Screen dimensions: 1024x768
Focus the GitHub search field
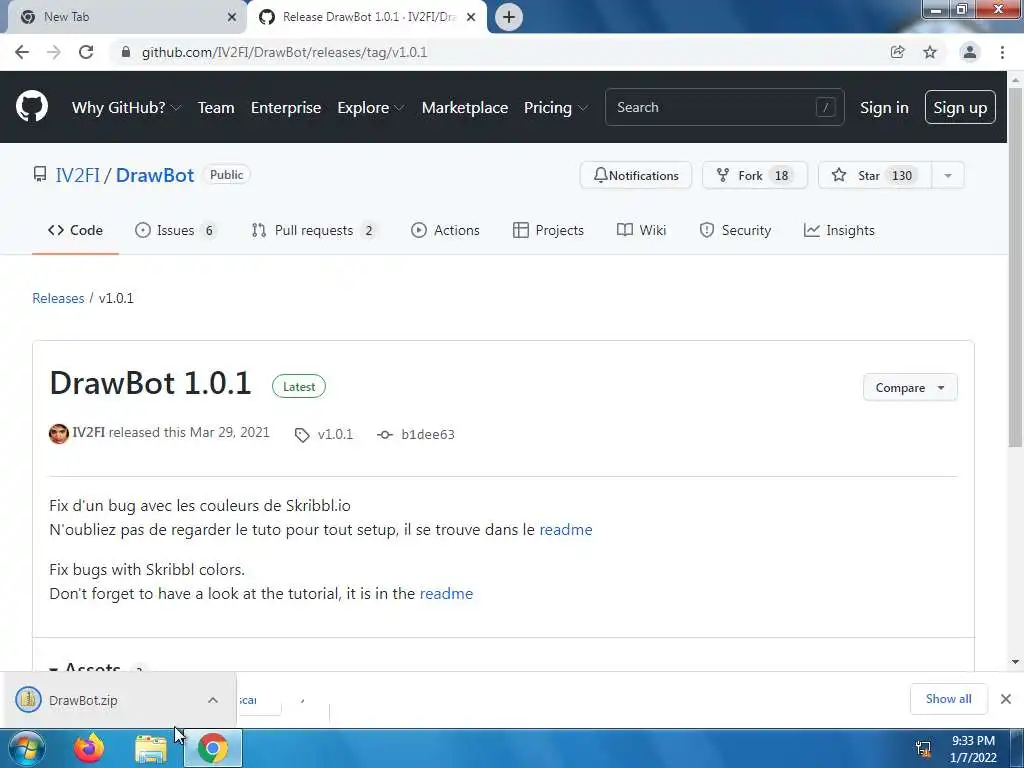tap(724, 107)
